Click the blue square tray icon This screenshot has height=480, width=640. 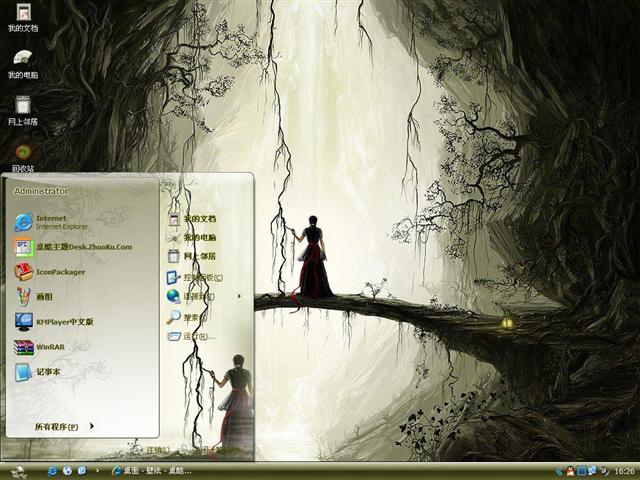pos(581,471)
